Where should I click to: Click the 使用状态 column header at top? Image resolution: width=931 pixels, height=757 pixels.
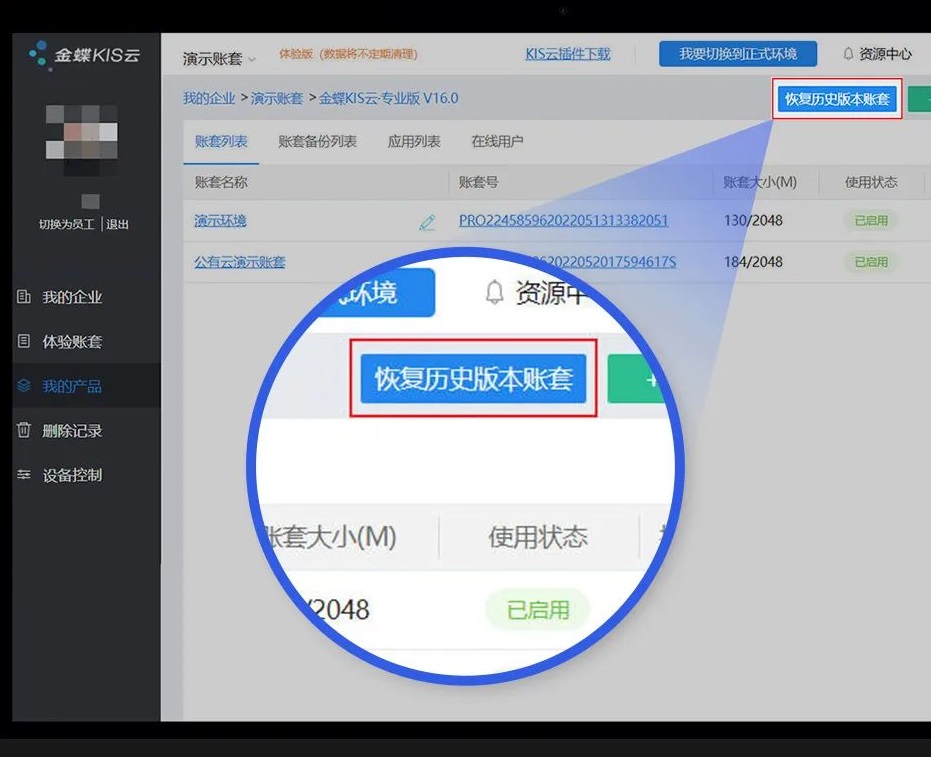(871, 182)
